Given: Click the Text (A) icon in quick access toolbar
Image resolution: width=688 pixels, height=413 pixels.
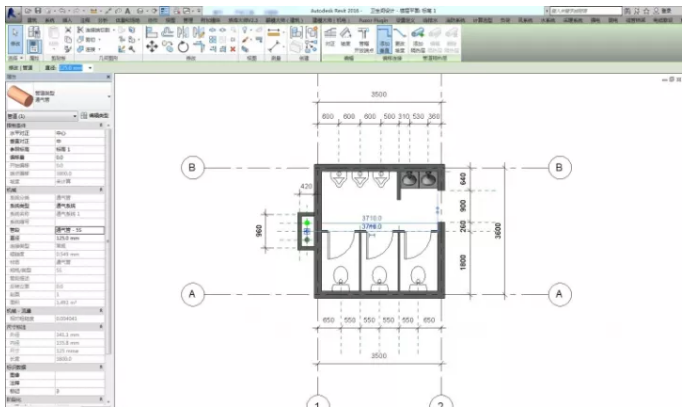Looking at the screenshot, I should (x=128, y=11).
